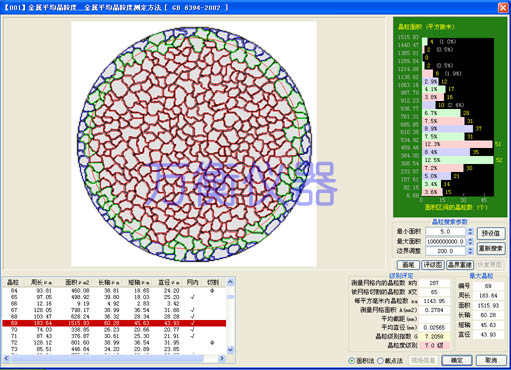Click the table's horizontal scroll-right arrow

click(x=222, y=358)
